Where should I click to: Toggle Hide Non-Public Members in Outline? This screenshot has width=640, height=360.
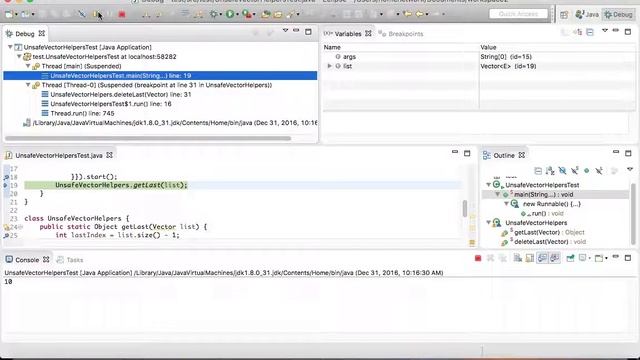587,171
